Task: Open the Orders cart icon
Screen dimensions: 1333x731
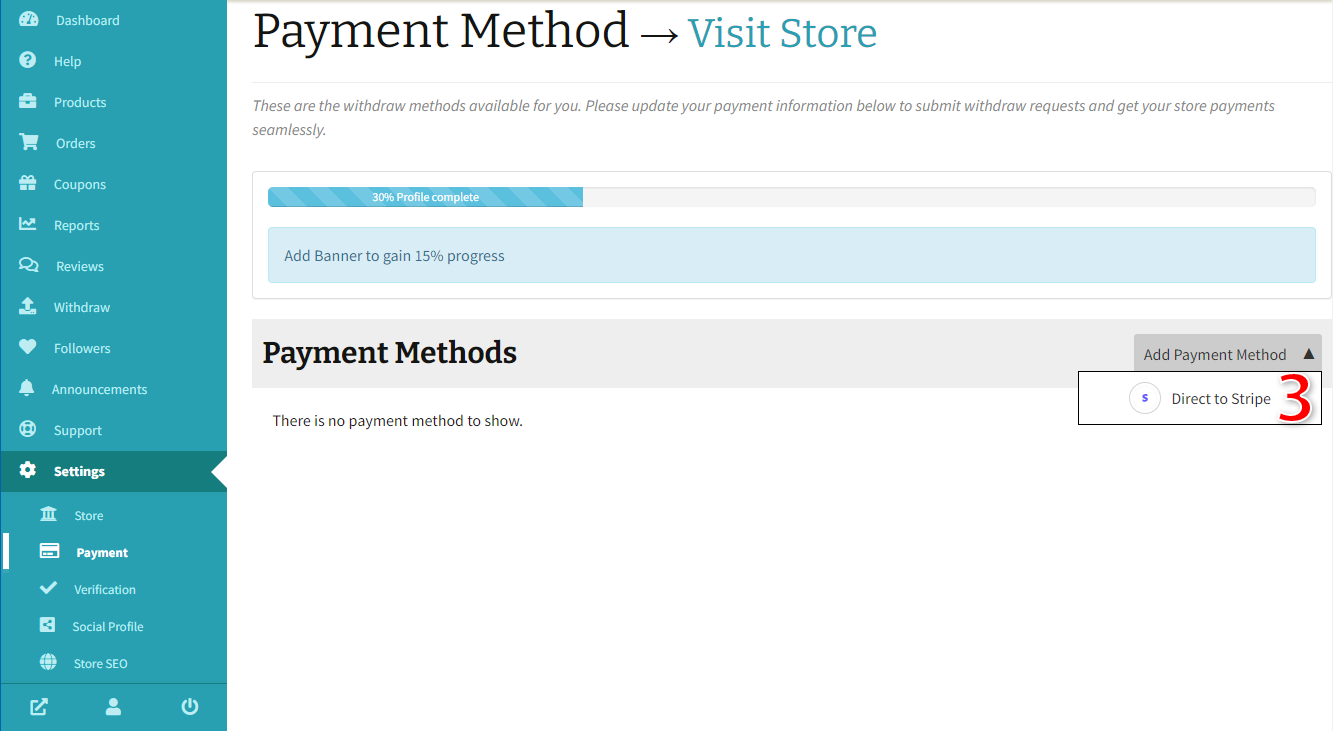Action: click(28, 143)
